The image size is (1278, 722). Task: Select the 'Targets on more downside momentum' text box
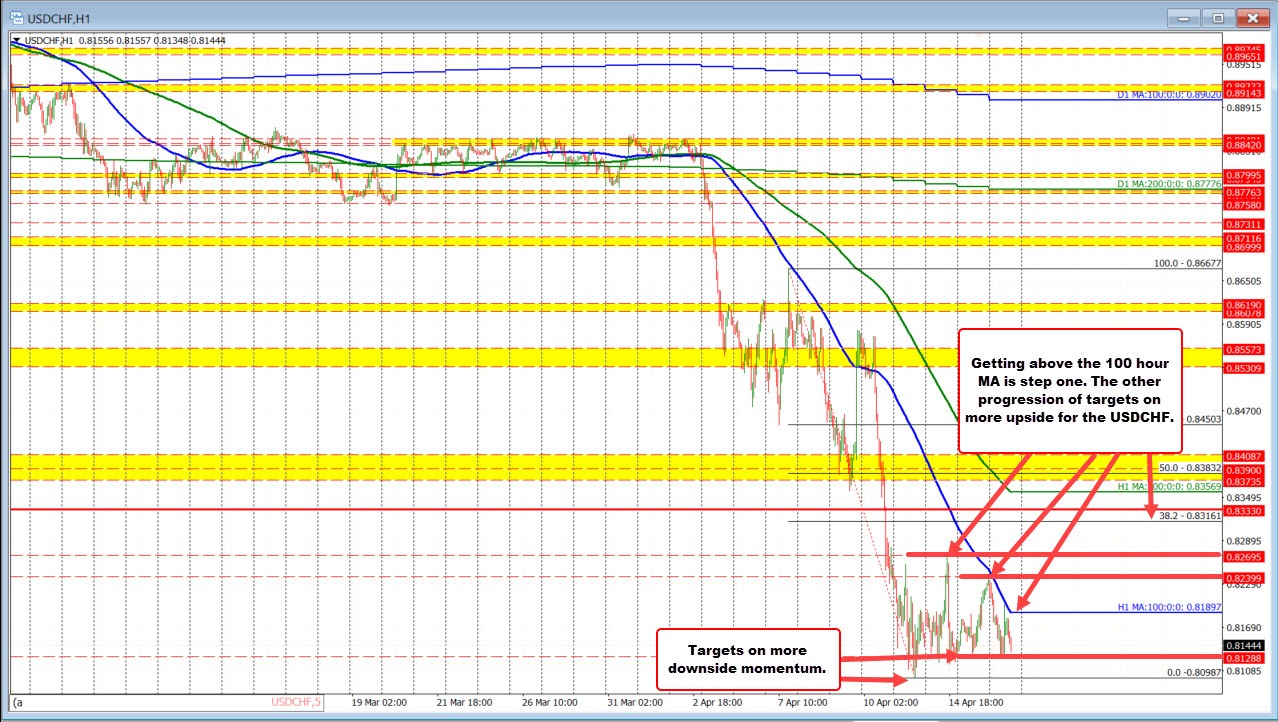tap(748, 659)
